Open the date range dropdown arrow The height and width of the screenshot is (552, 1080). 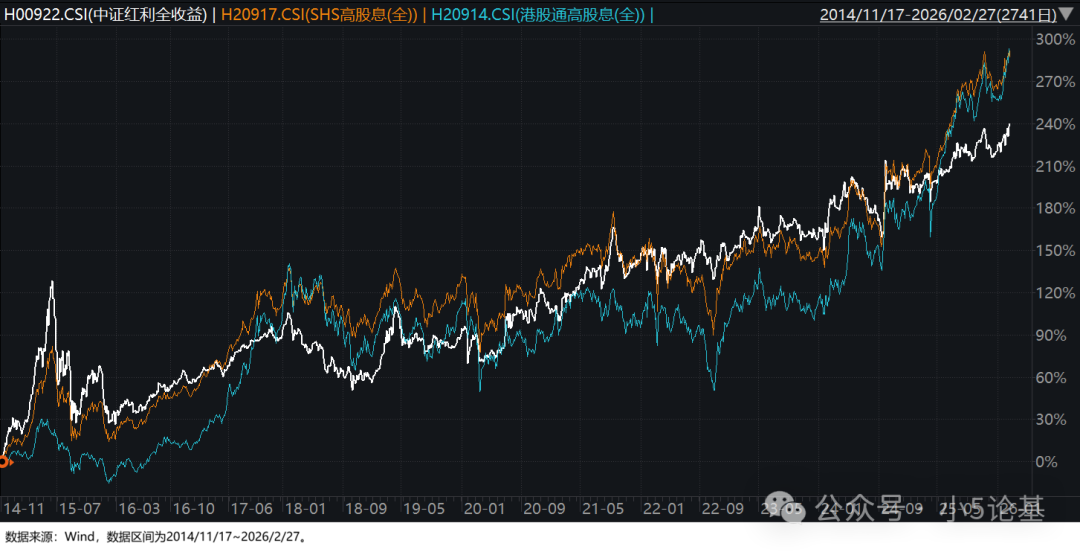[x=1067, y=15]
